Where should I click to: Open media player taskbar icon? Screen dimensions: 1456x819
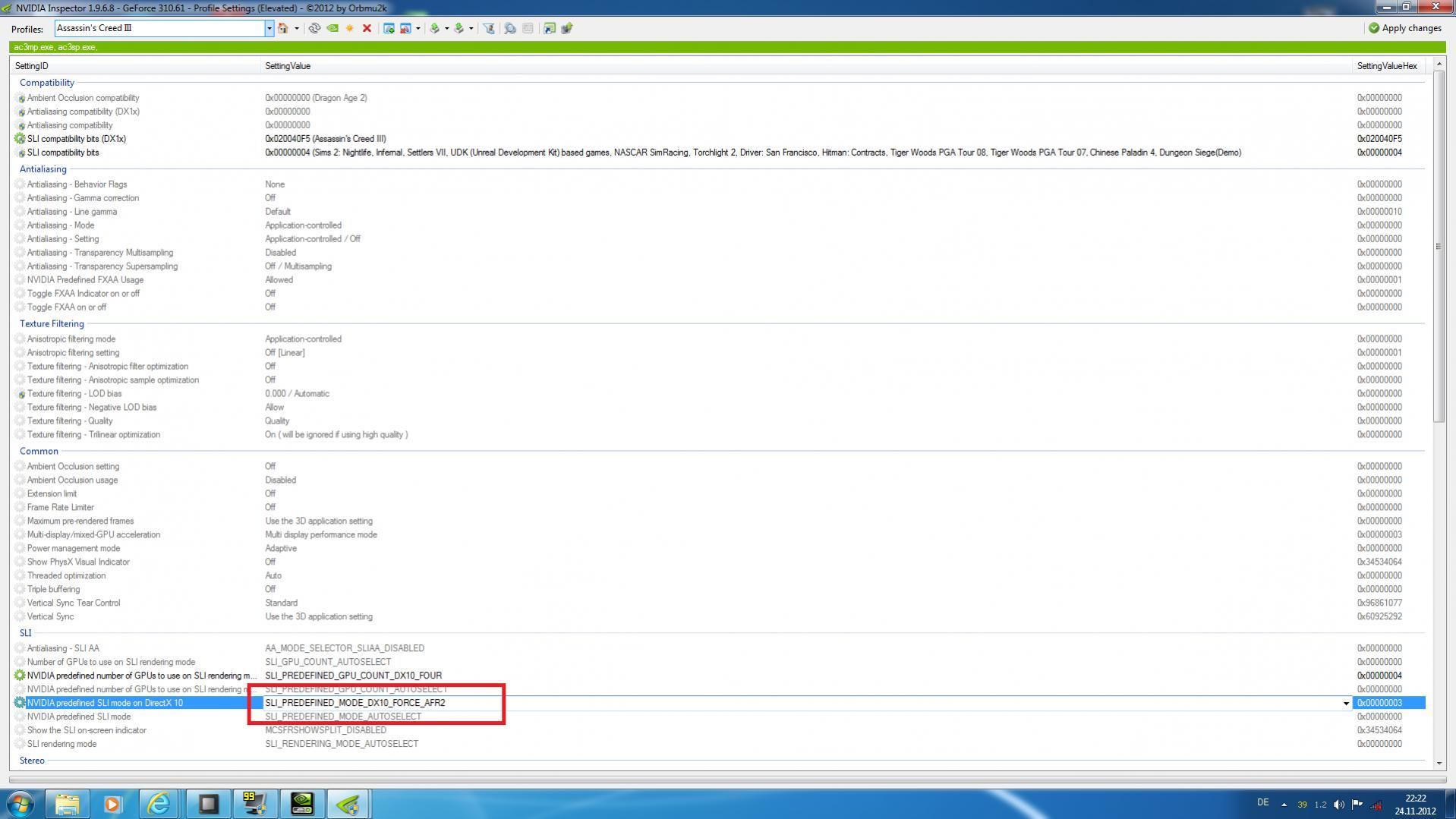tap(113, 804)
